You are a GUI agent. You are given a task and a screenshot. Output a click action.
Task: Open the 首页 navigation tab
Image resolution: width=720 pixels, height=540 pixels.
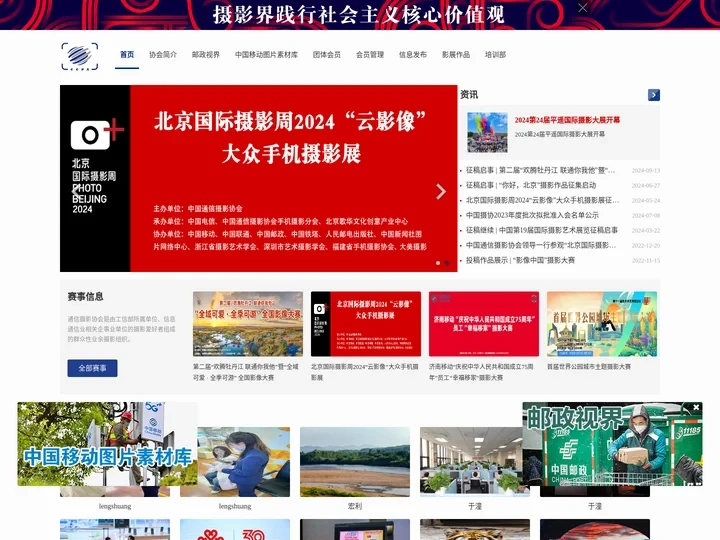pyautogui.click(x=127, y=55)
